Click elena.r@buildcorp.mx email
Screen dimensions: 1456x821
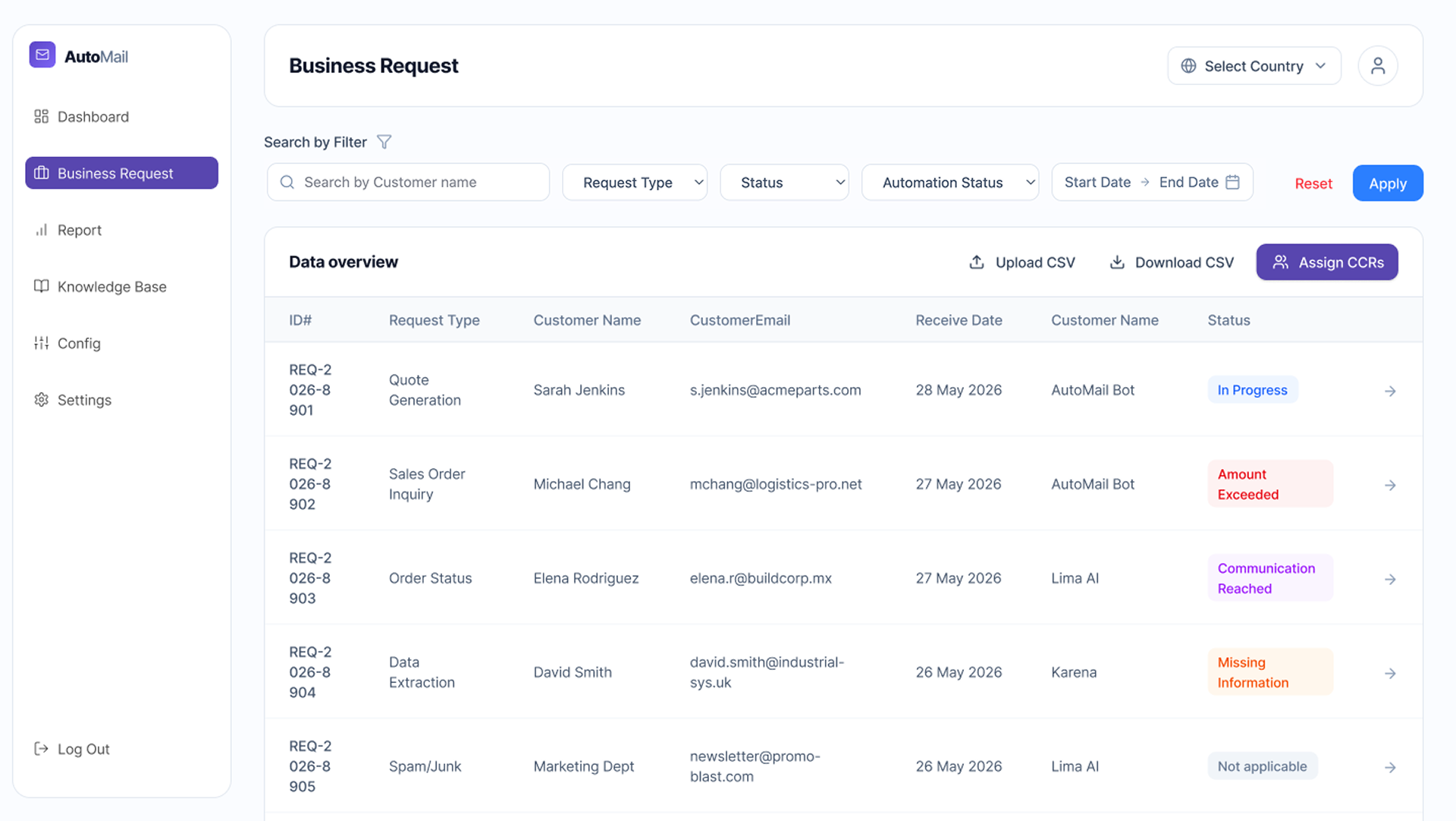[x=761, y=578]
